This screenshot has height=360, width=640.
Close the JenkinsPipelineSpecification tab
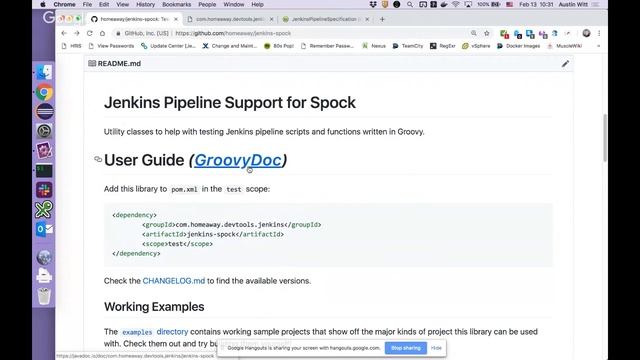point(367,19)
